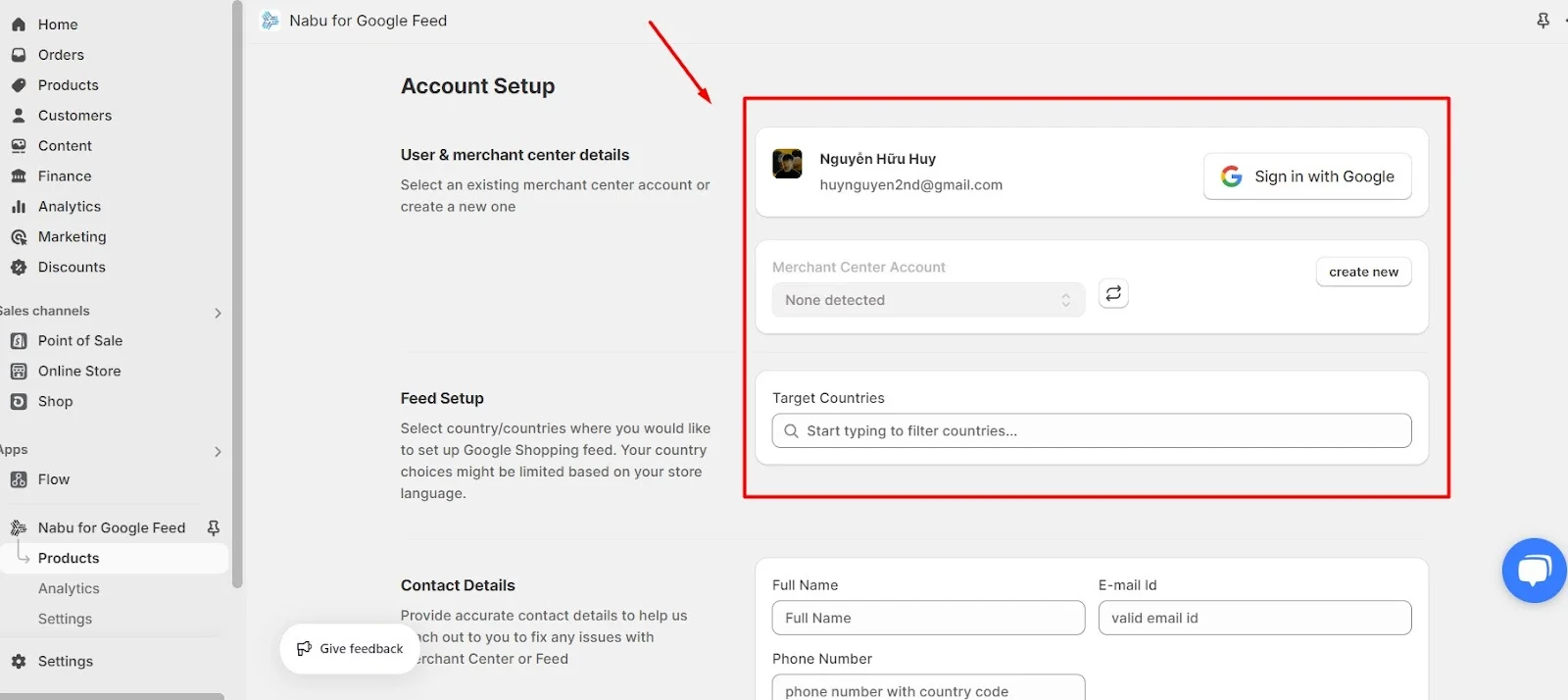Click the Account Setup heading
The image size is (1568, 700).
pyautogui.click(x=477, y=86)
